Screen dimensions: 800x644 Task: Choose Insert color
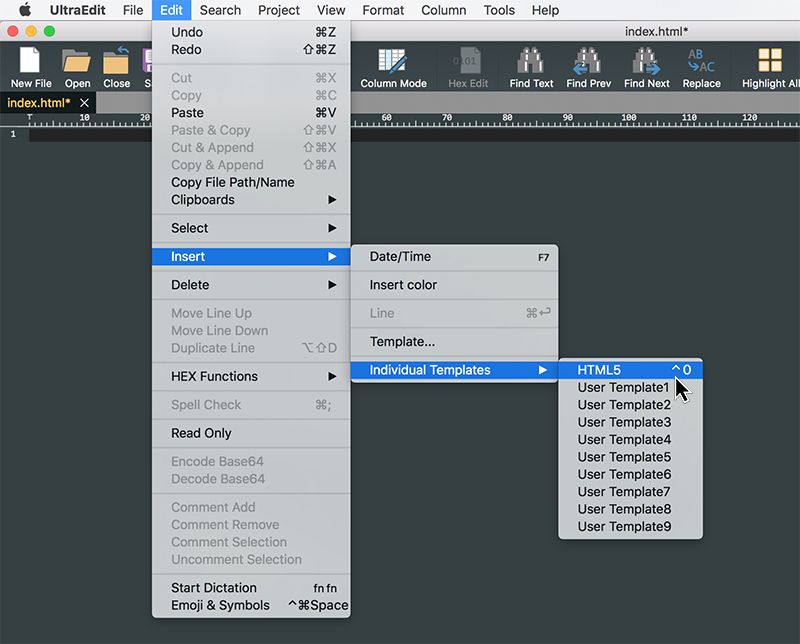(x=454, y=285)
